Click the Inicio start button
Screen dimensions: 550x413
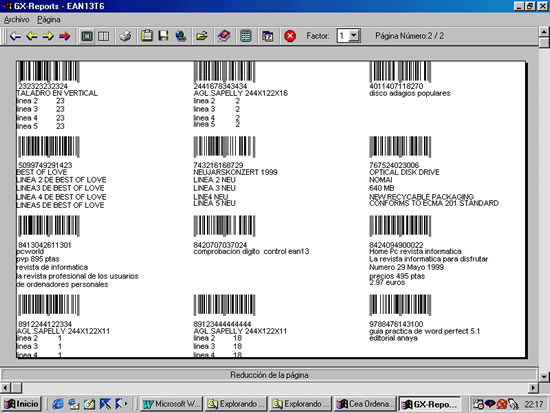point(22,404)
